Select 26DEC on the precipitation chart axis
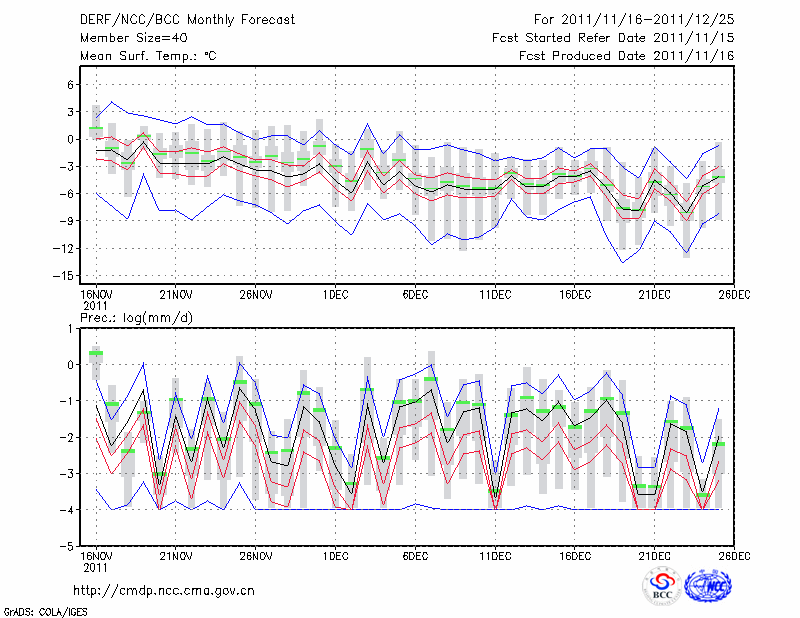This screenshot has height=618, width=800. tap(734, 555)
